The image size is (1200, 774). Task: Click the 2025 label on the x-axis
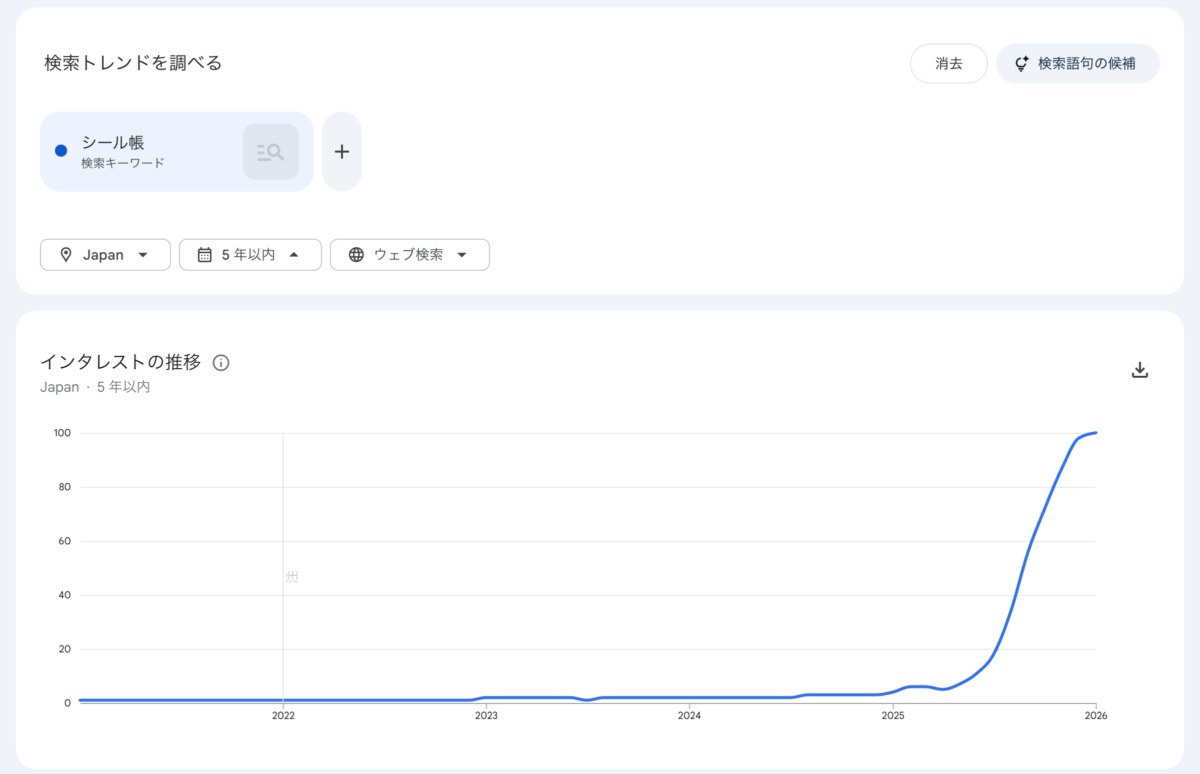tap(893, 716)
